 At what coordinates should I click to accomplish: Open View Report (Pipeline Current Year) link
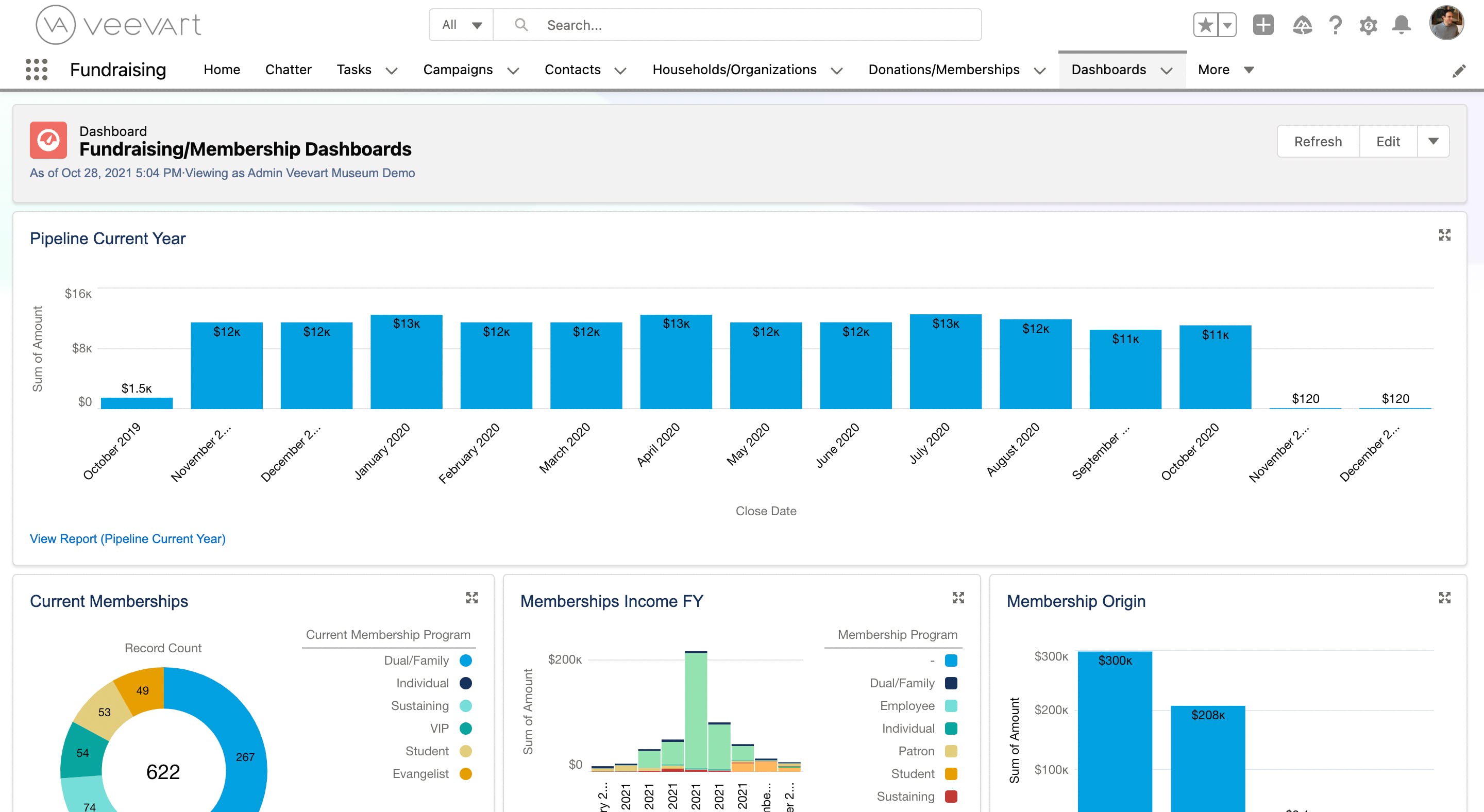pos(127,538)
